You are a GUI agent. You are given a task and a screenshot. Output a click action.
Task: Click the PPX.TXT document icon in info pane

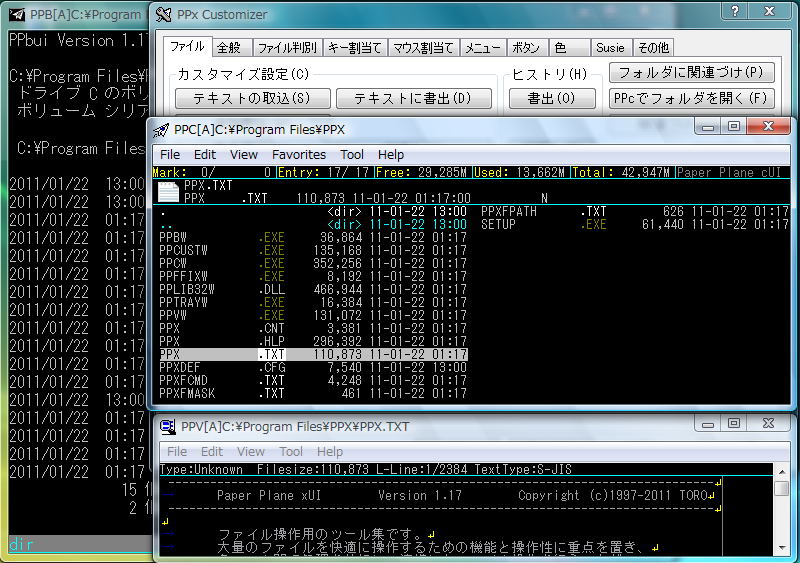(168, 191)
